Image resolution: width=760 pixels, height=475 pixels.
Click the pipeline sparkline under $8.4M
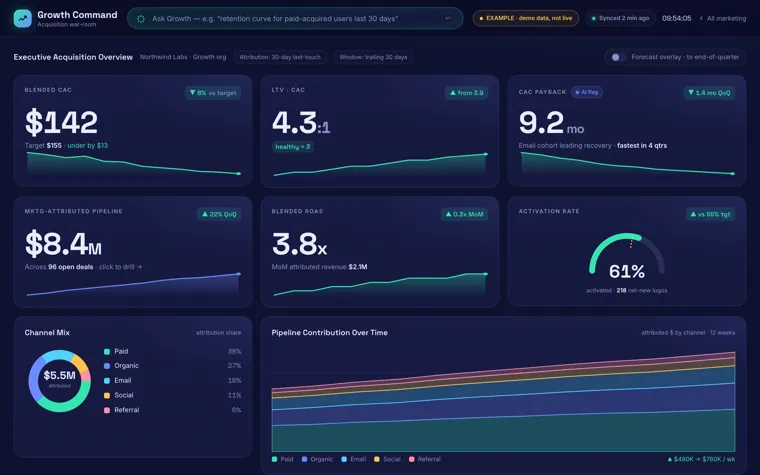[133, 285]
